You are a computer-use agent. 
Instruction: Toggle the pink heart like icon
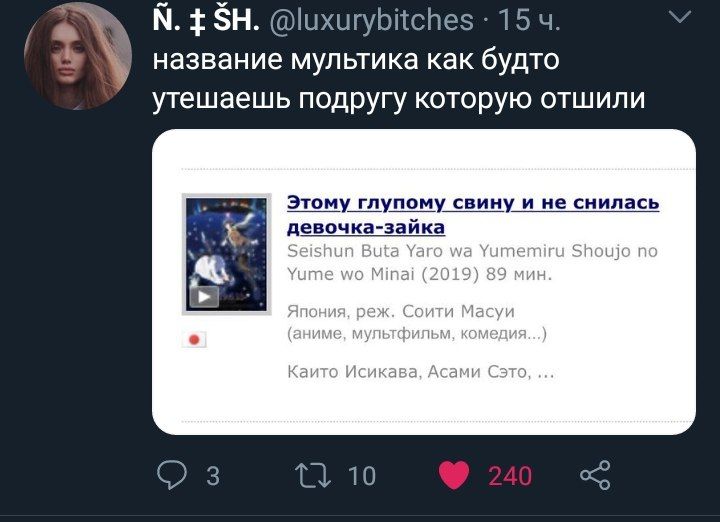454,475
